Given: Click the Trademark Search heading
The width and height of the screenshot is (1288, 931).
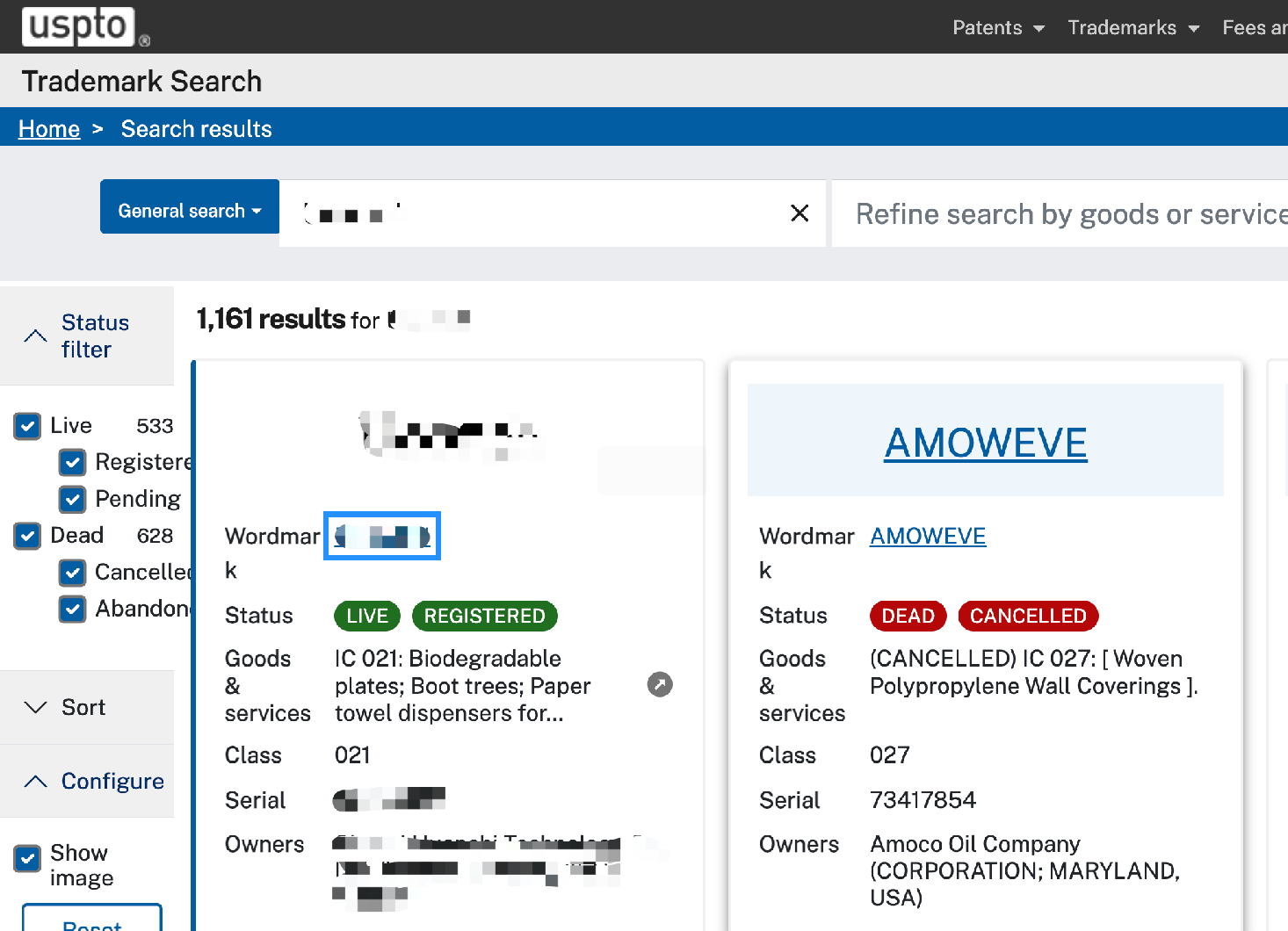Looking at the screenshot, I should [141, 82].
